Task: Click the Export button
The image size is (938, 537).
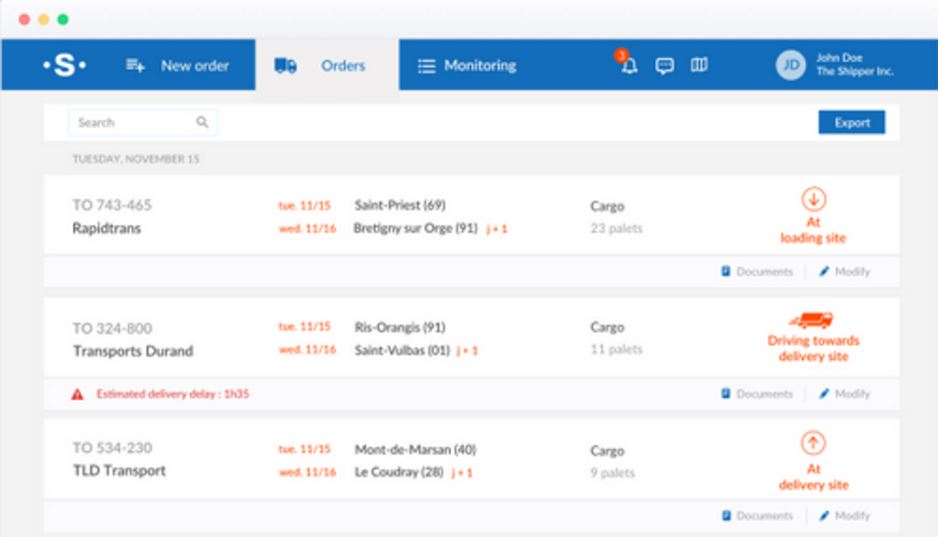Action: 852,123
